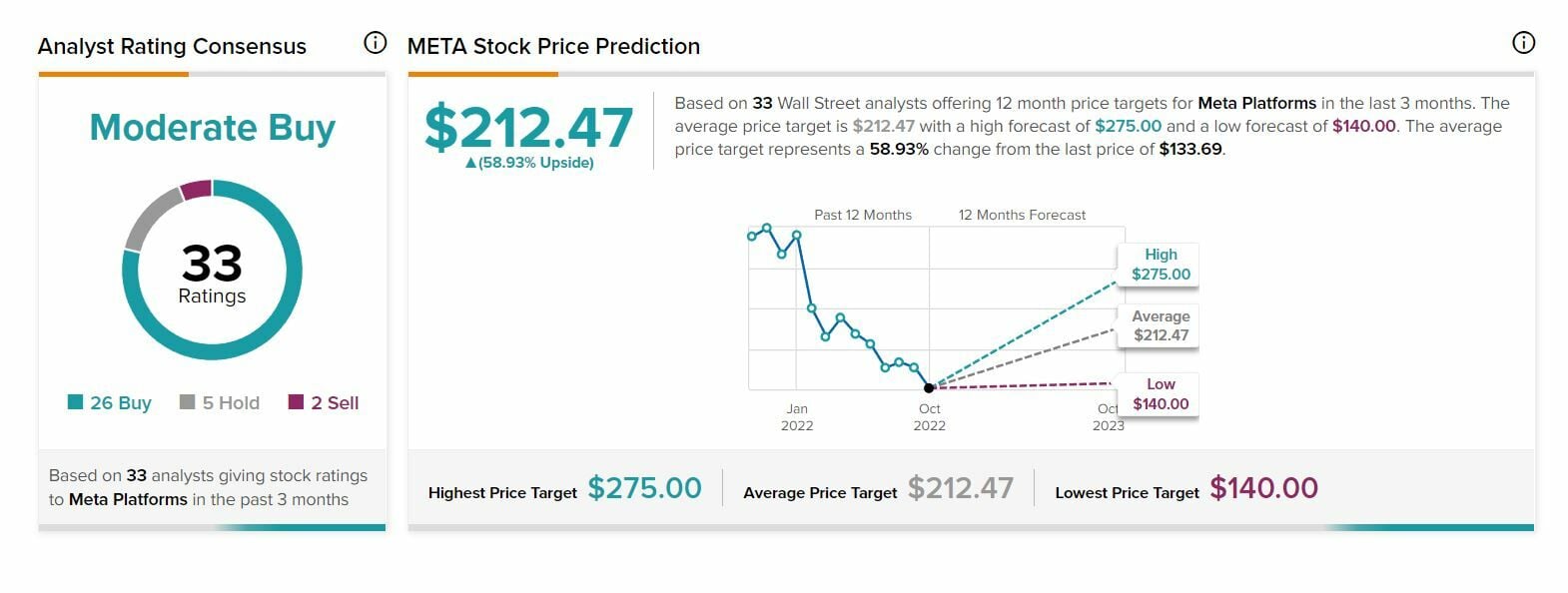Click the Past 12 Months chart heading

(x=863, y=215)
